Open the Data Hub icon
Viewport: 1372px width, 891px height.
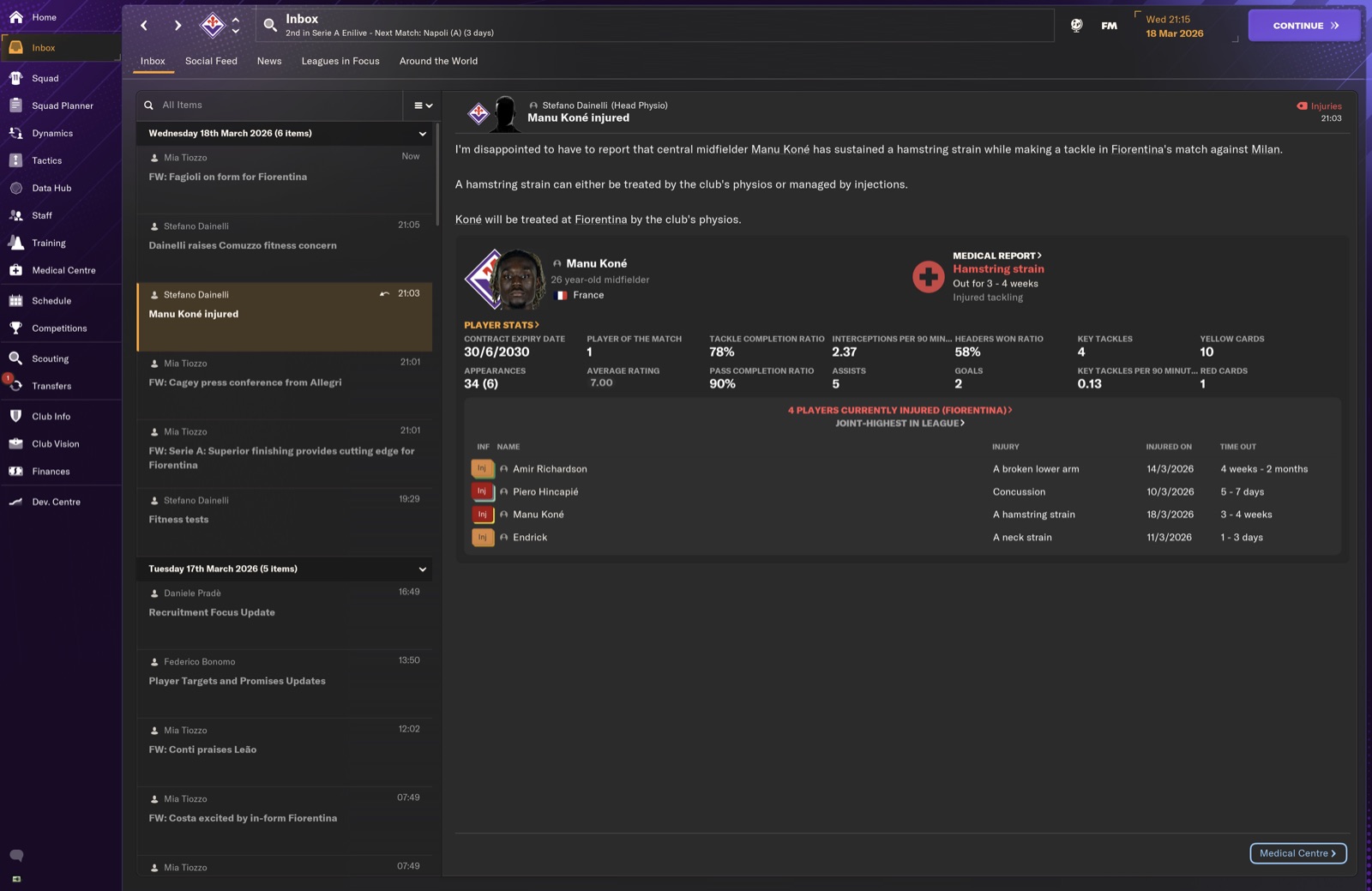16,188
